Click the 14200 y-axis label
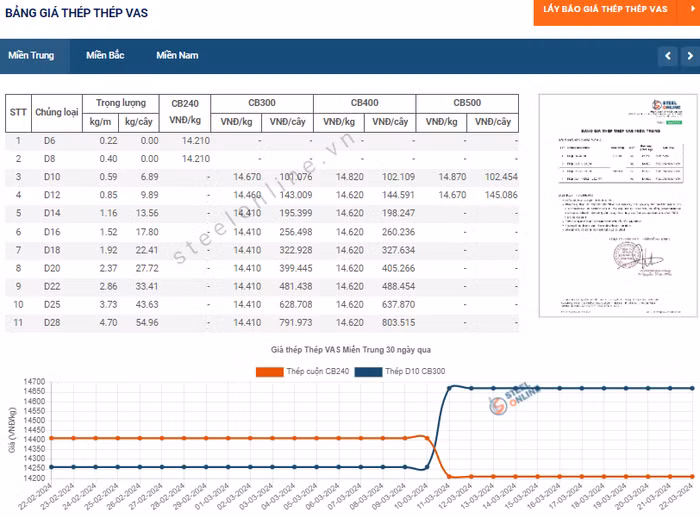 point(34,478)
